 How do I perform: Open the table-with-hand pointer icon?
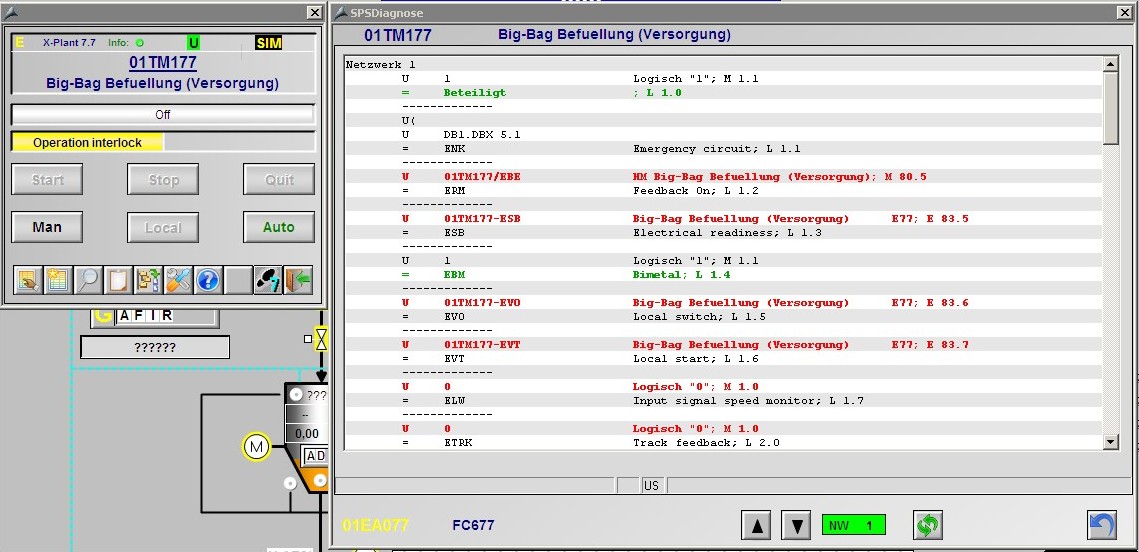pyautogui.click(x=28, y=280)
